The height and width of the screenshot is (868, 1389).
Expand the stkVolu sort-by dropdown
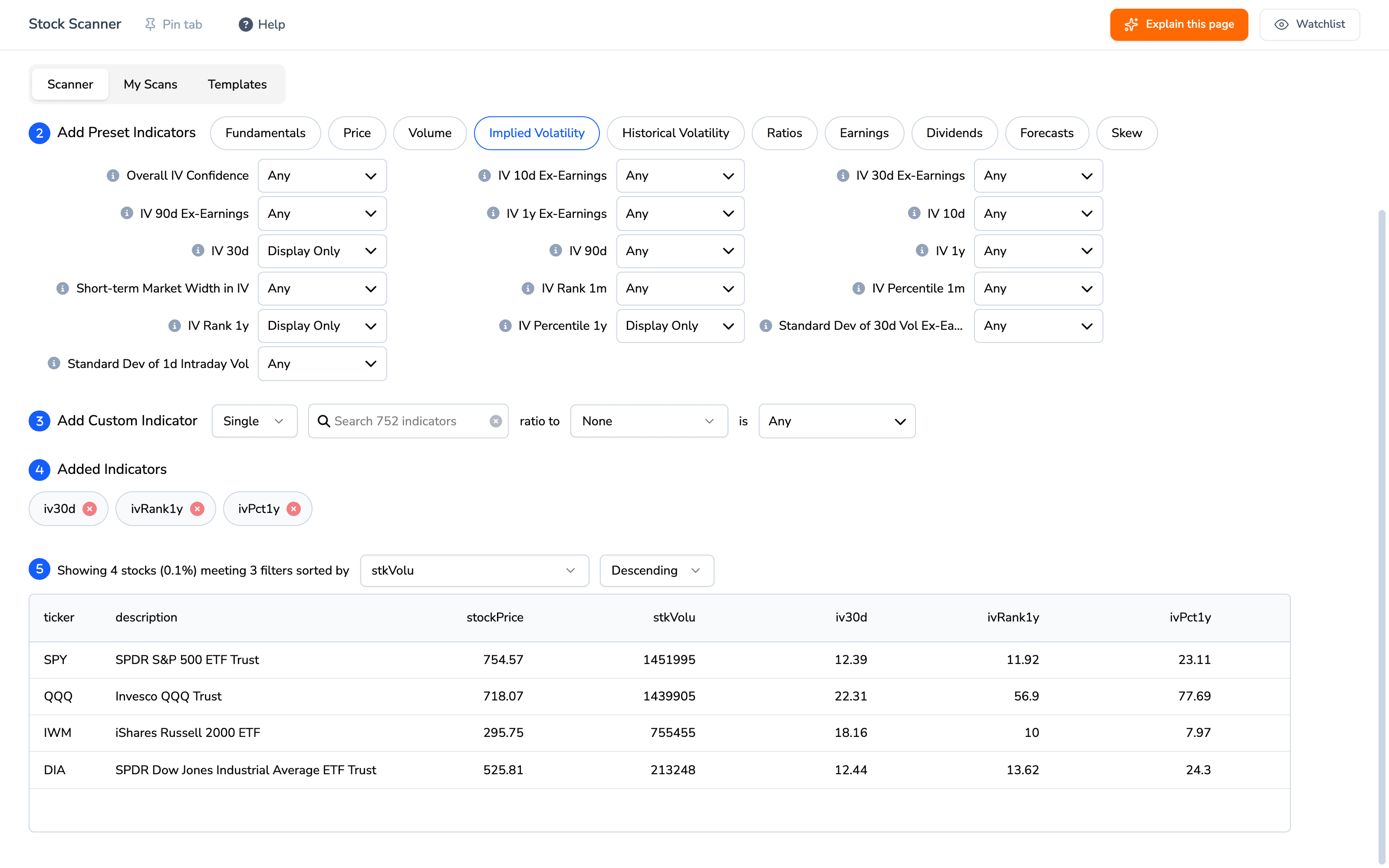(x=474, y=571)
